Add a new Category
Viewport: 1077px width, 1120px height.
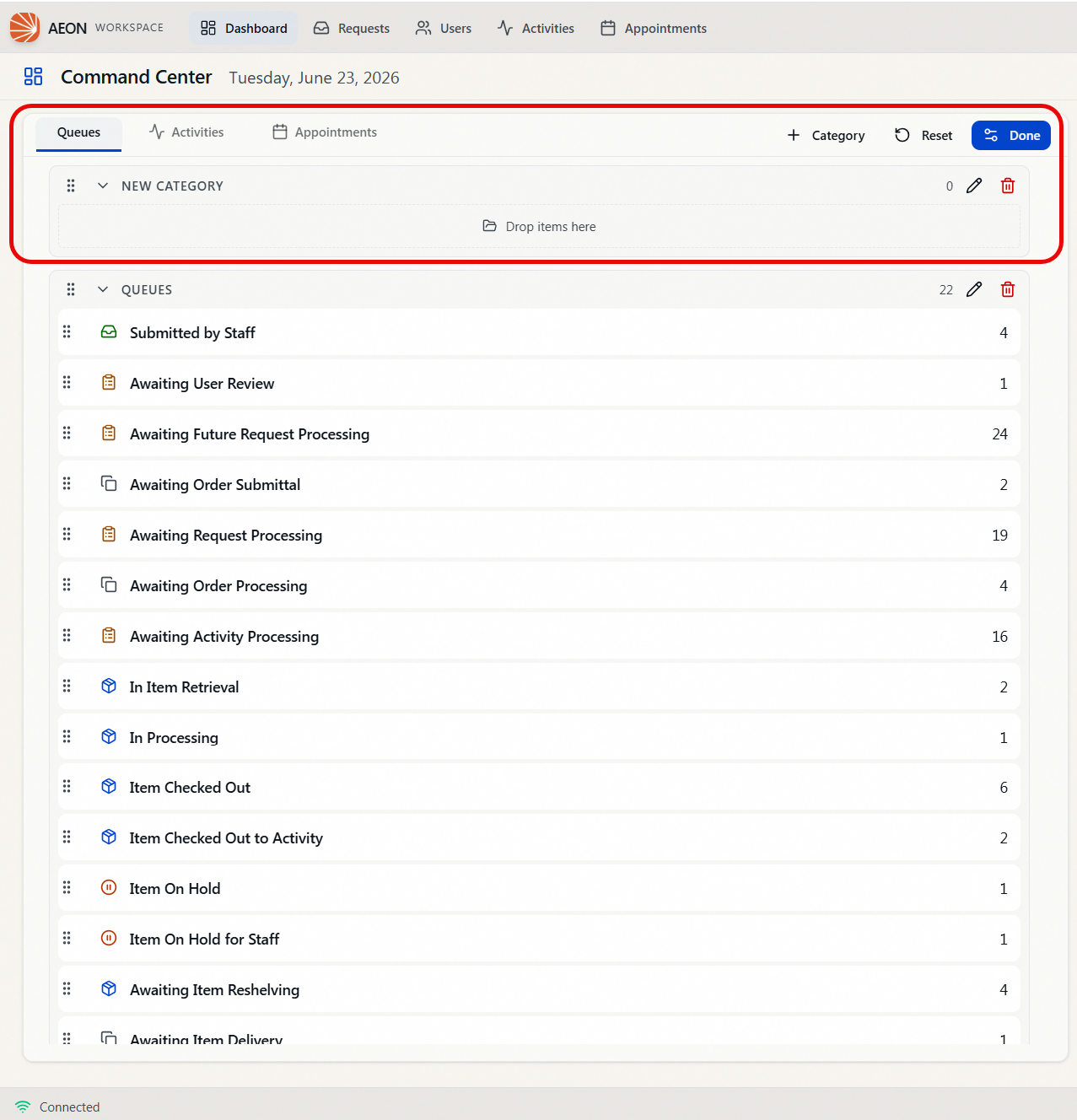pos(826,135)
